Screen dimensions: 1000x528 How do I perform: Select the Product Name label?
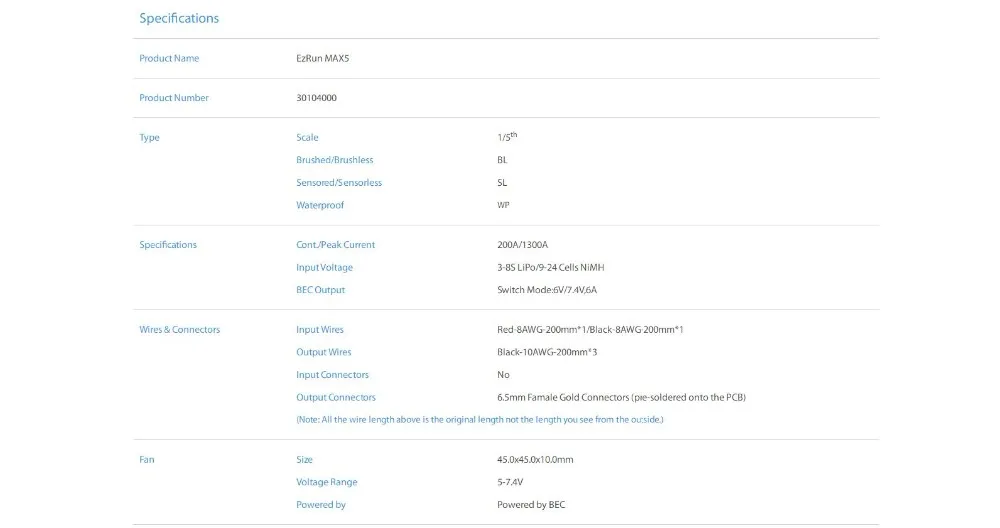(x=169, y=58)
